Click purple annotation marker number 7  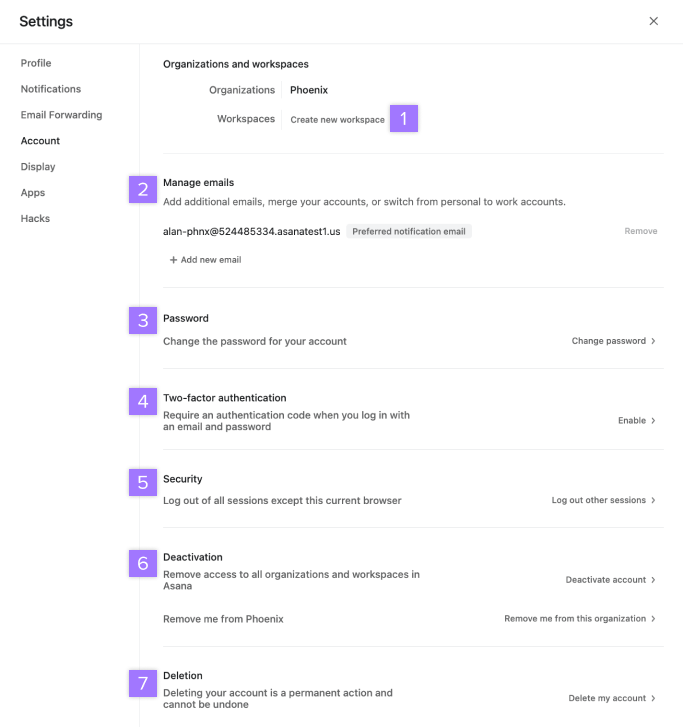tap(143, 683)
